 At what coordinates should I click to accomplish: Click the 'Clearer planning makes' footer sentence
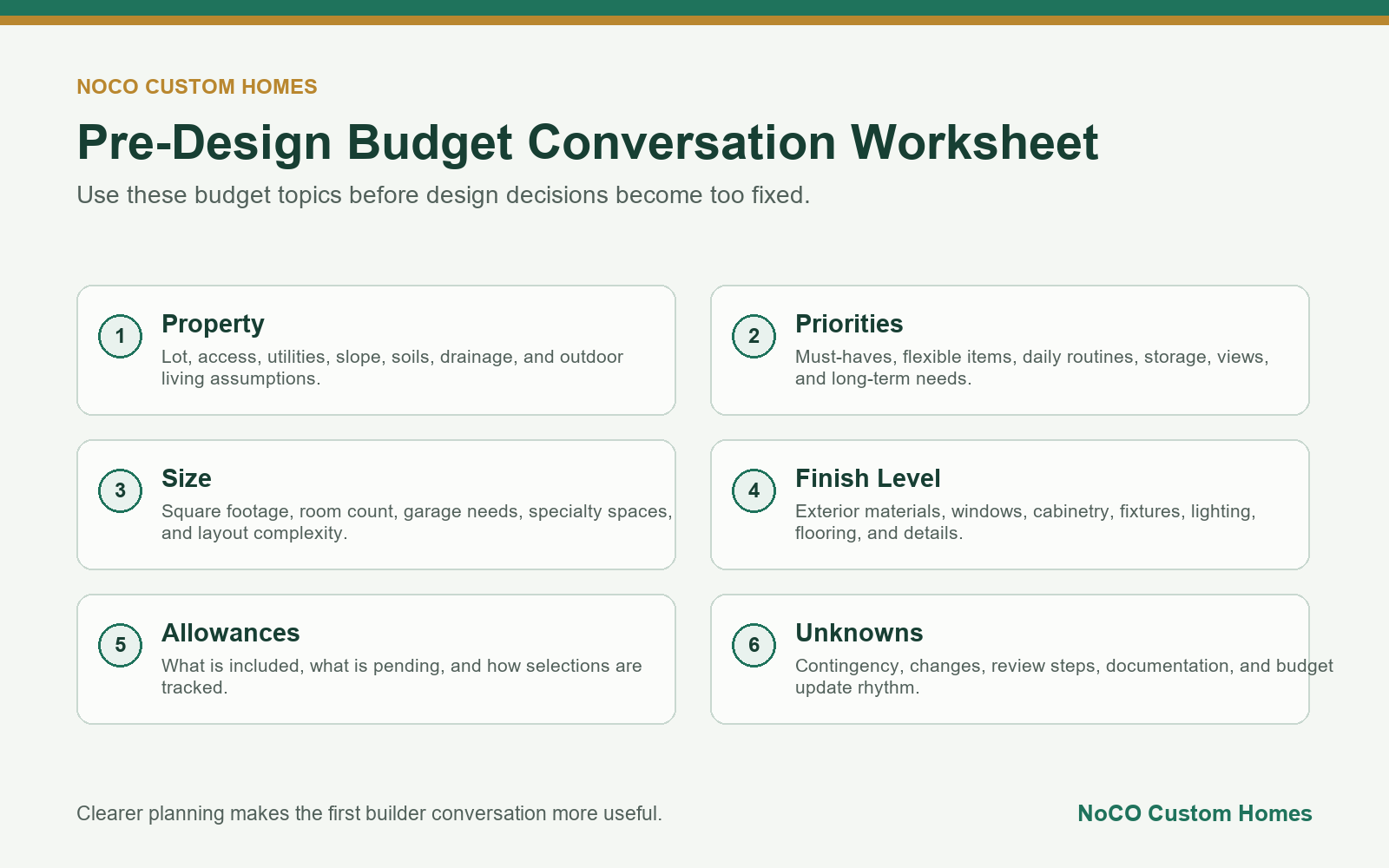pyautogui.click(x=369, y=813)
